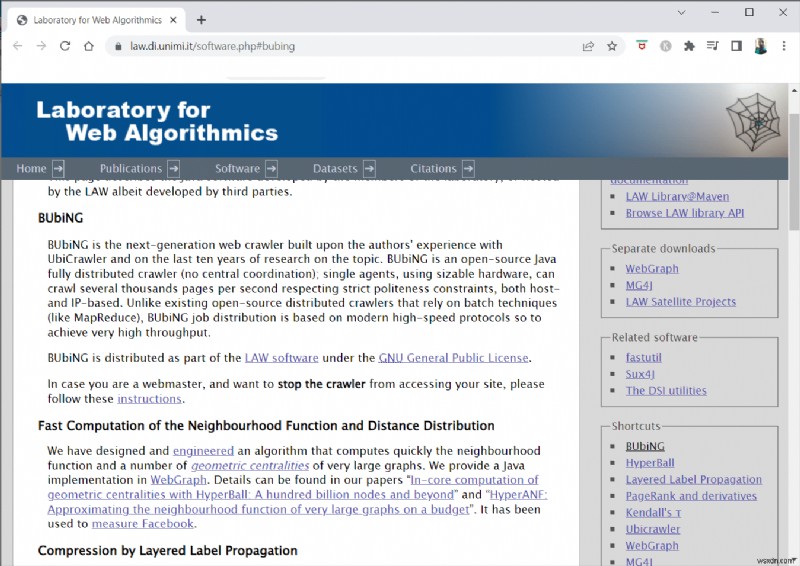The image size is (800, 566).
Task: Close the Laboratory for Web Algorithmics tab
Action: pyautogui.click(x=173, y=20)
